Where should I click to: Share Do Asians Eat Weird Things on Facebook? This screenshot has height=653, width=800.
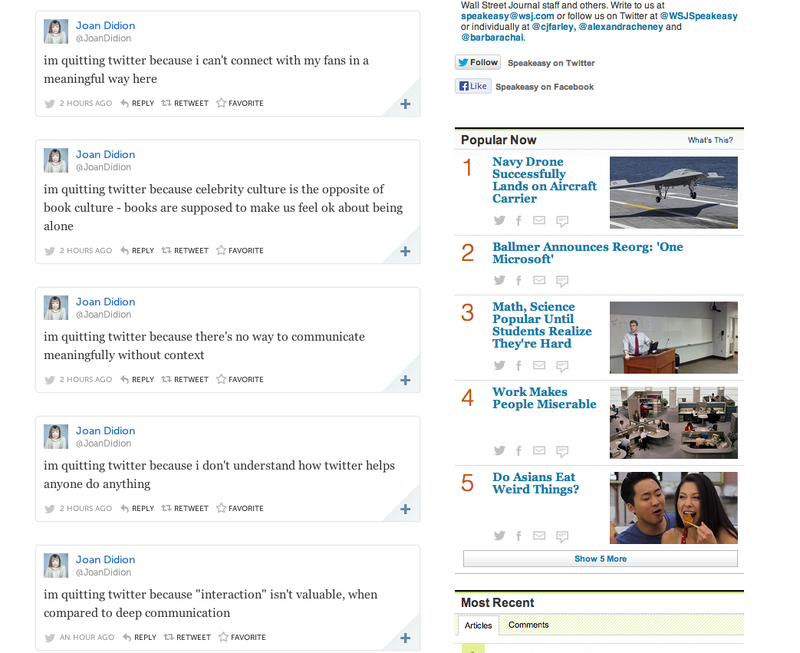click(518, 536)
